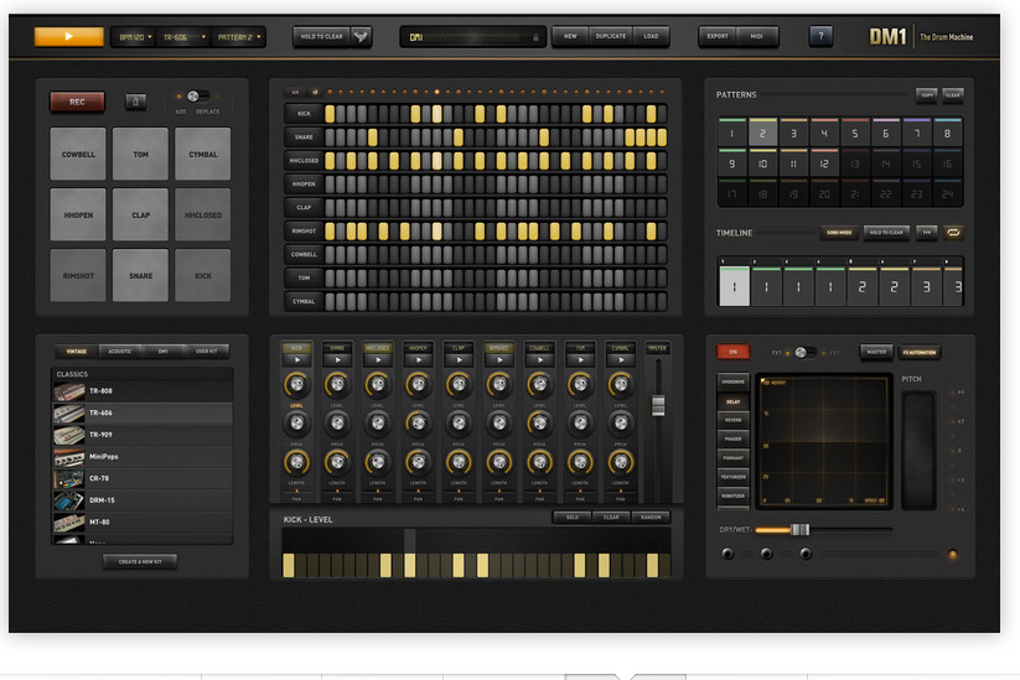
Task: Flip the FX1/FX2 selector switch
Action: click(x=805, y=352)
